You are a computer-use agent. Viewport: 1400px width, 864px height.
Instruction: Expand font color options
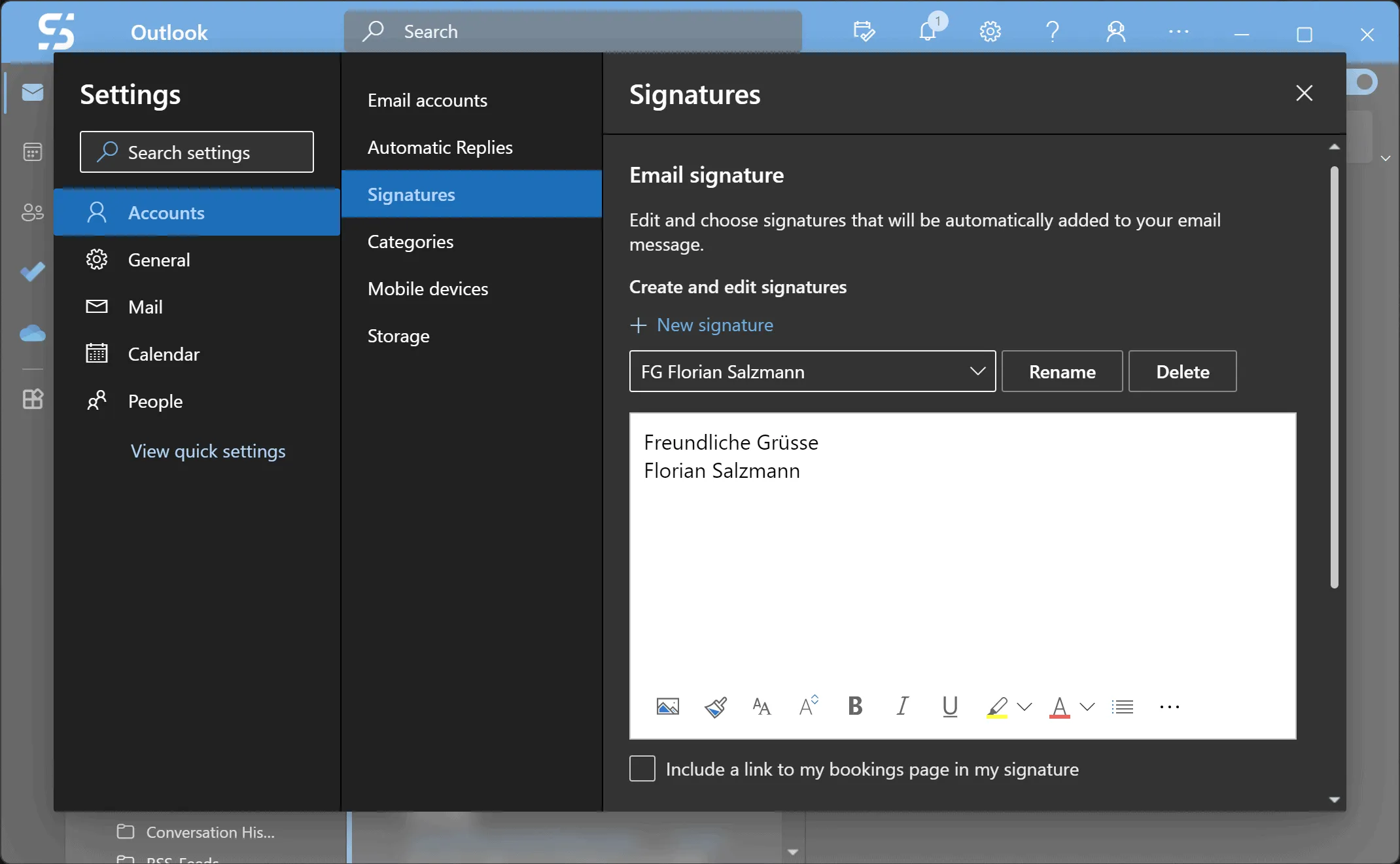[1087, 707]
